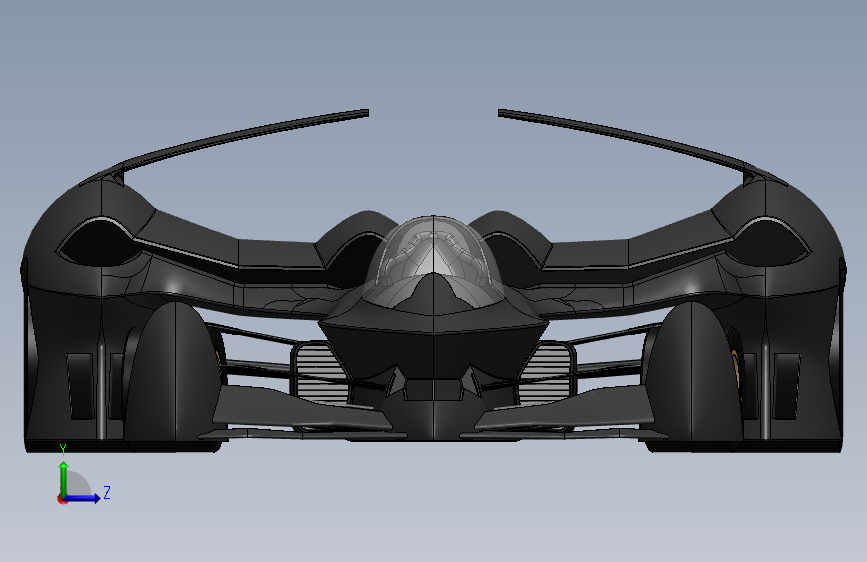Click the green Y axis arrow of triad
The width and height of the screenshot is (867, 562).
(64, 479)
